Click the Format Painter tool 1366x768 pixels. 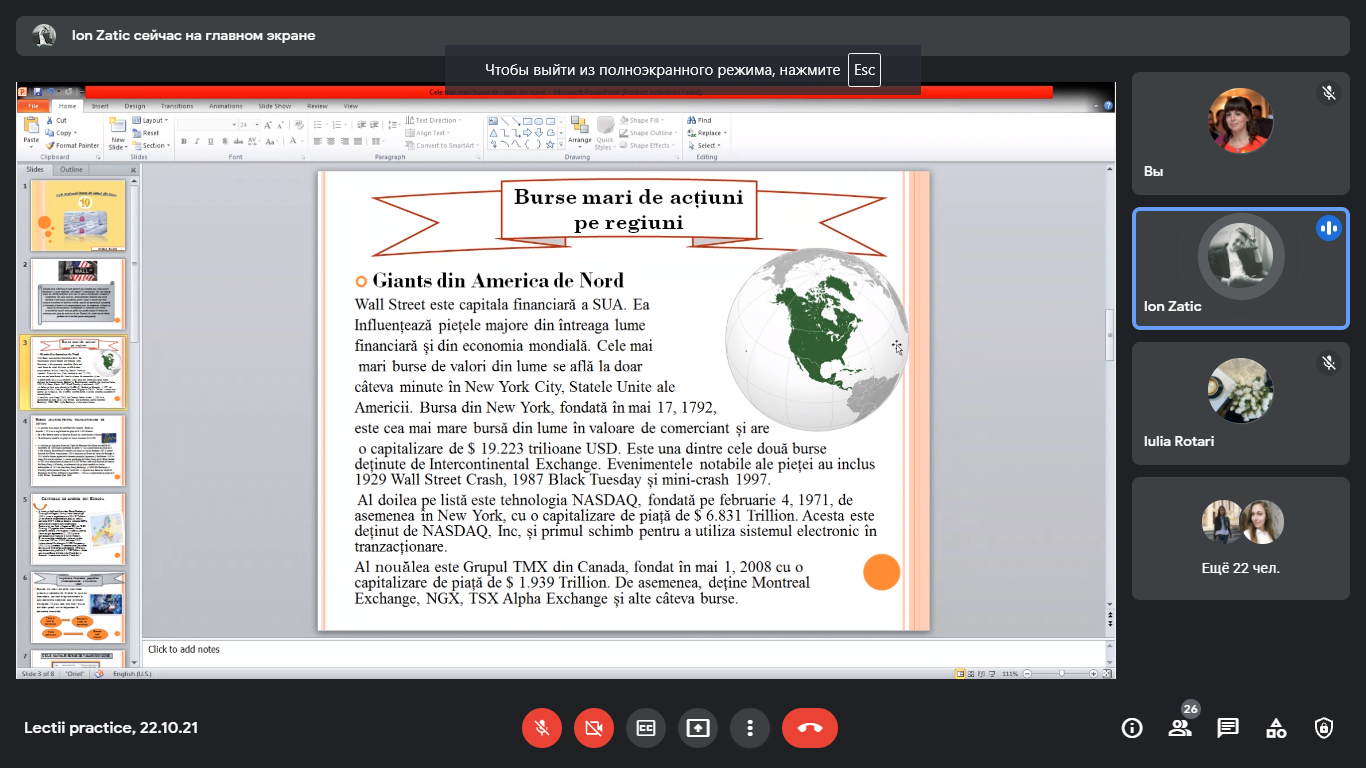(x=76, y=146)
